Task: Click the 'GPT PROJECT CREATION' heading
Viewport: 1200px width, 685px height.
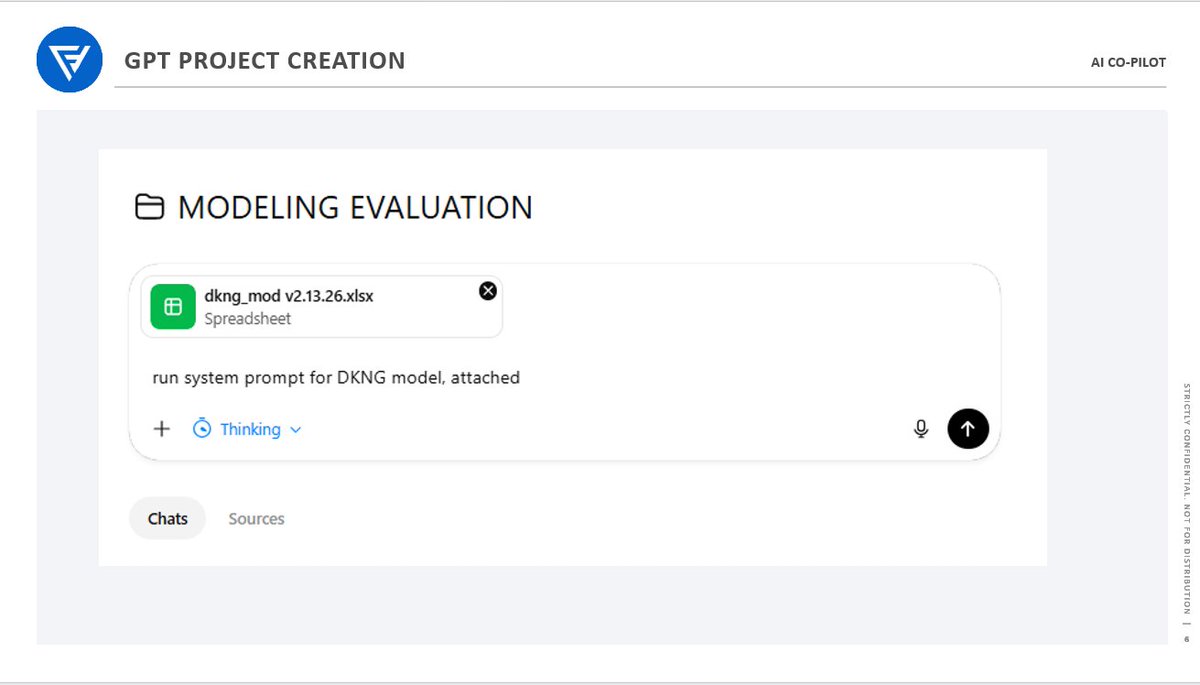Action: tap(265, 61)
